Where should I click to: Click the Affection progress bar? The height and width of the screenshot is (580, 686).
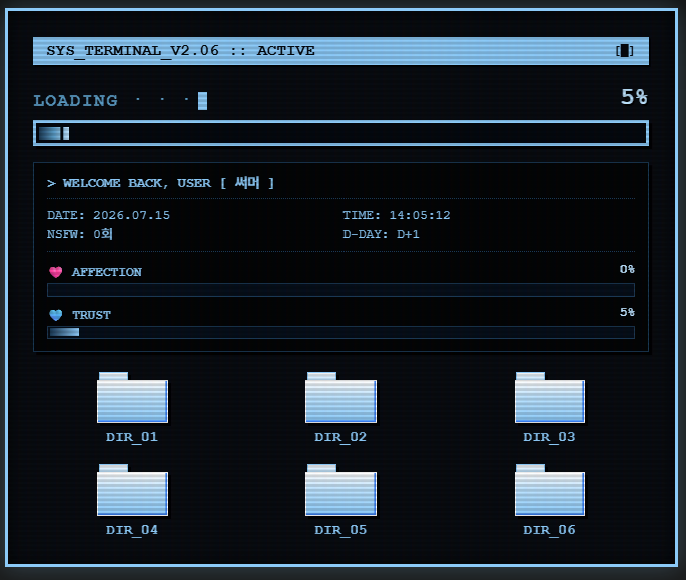coord(341,290)
